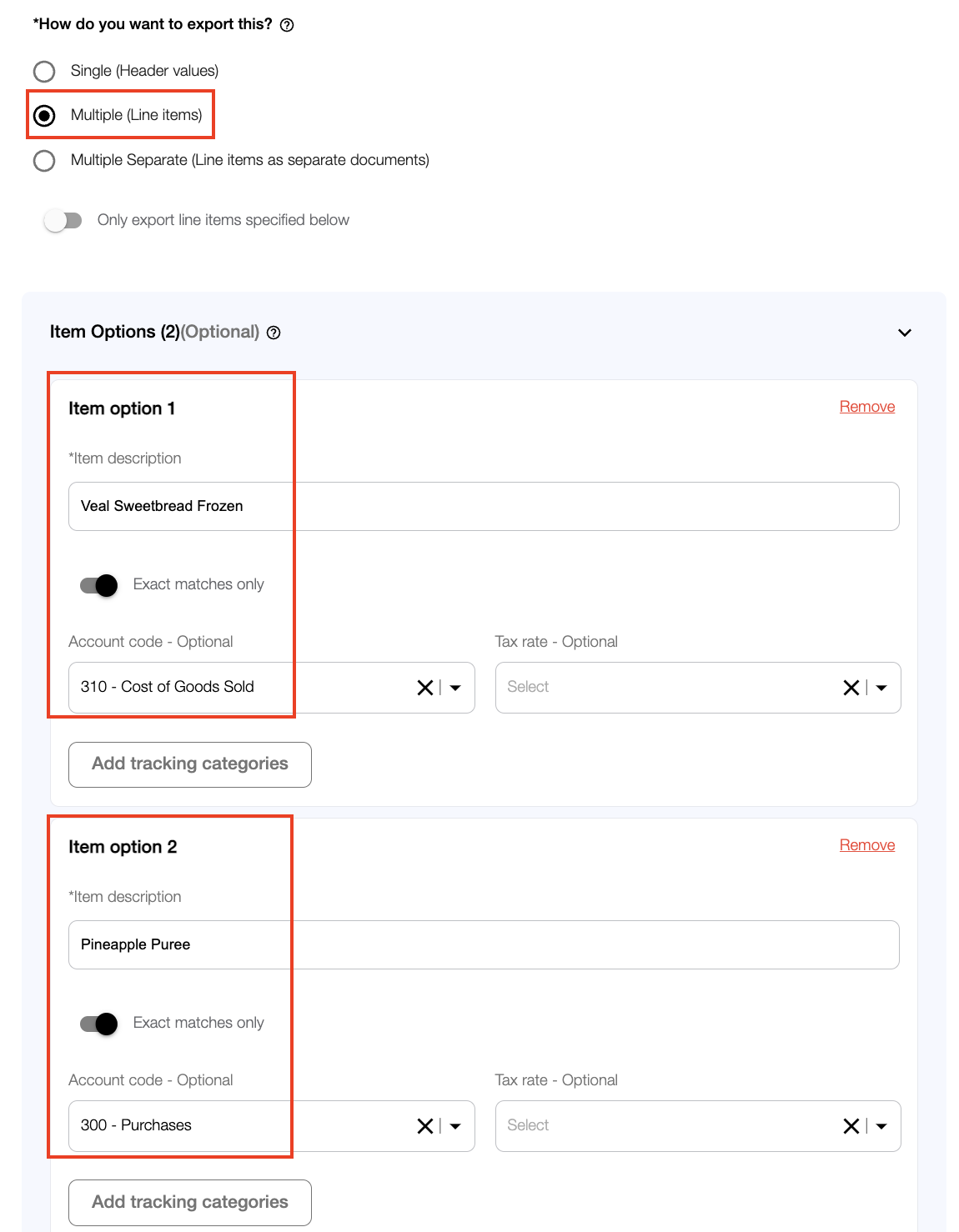Open Item option 1 Tax rate dropdown
The image size is (959, 1232).
click(x=882, y=688)
